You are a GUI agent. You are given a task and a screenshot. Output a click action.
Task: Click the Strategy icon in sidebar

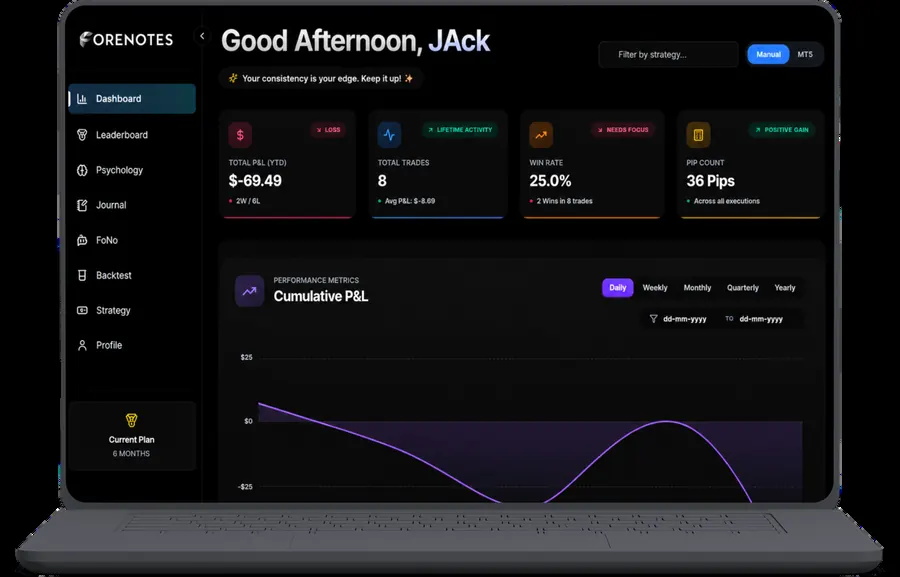pos(82,310)
